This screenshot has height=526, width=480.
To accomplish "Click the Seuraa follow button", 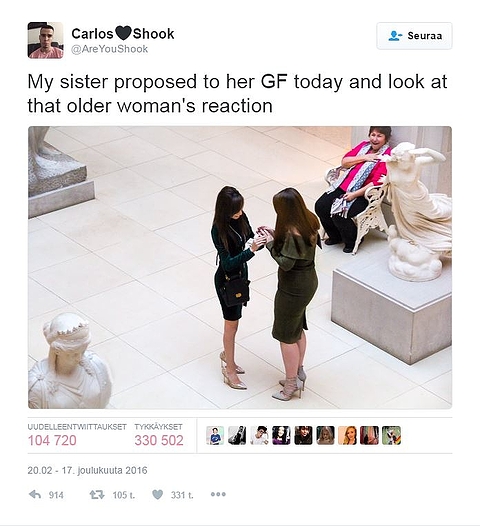I will (x=414, y=36).
